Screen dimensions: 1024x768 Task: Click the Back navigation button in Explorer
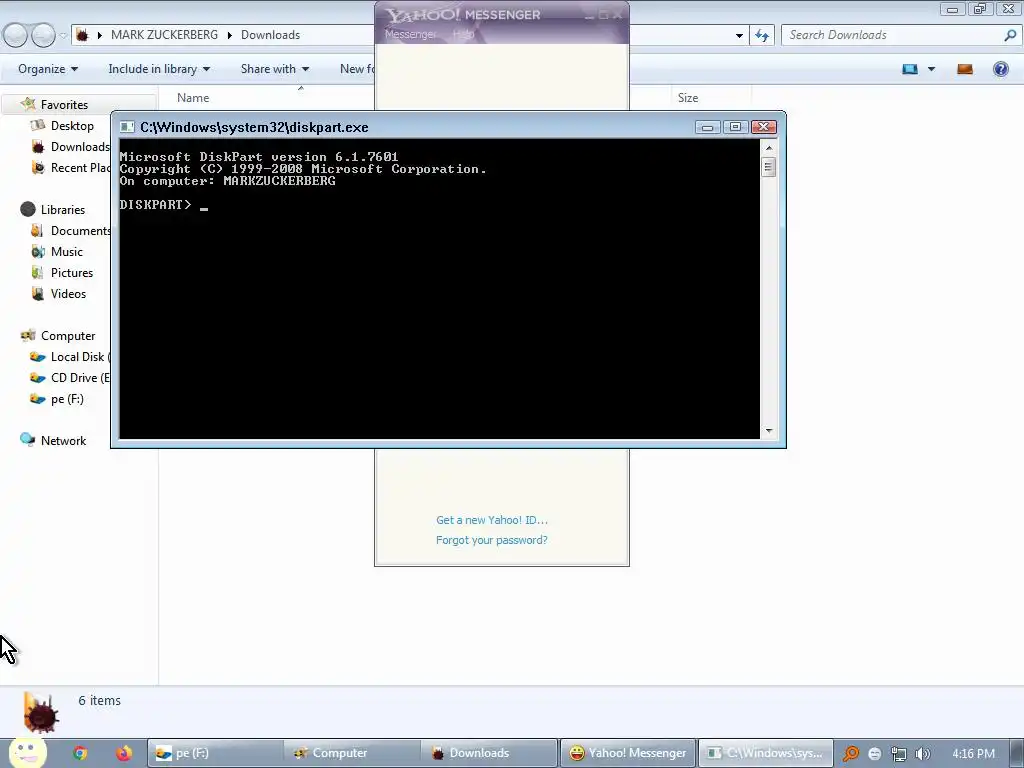(16, 35)
